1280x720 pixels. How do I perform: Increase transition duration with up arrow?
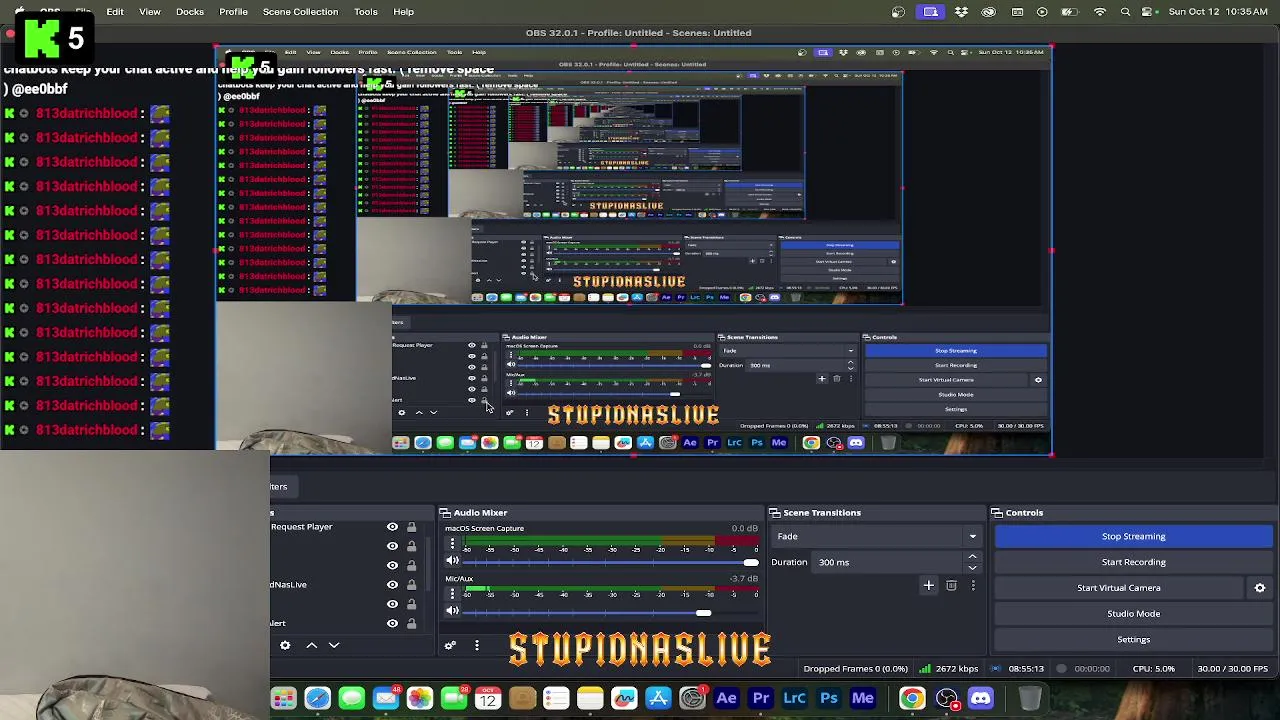[x=972, y=557]
